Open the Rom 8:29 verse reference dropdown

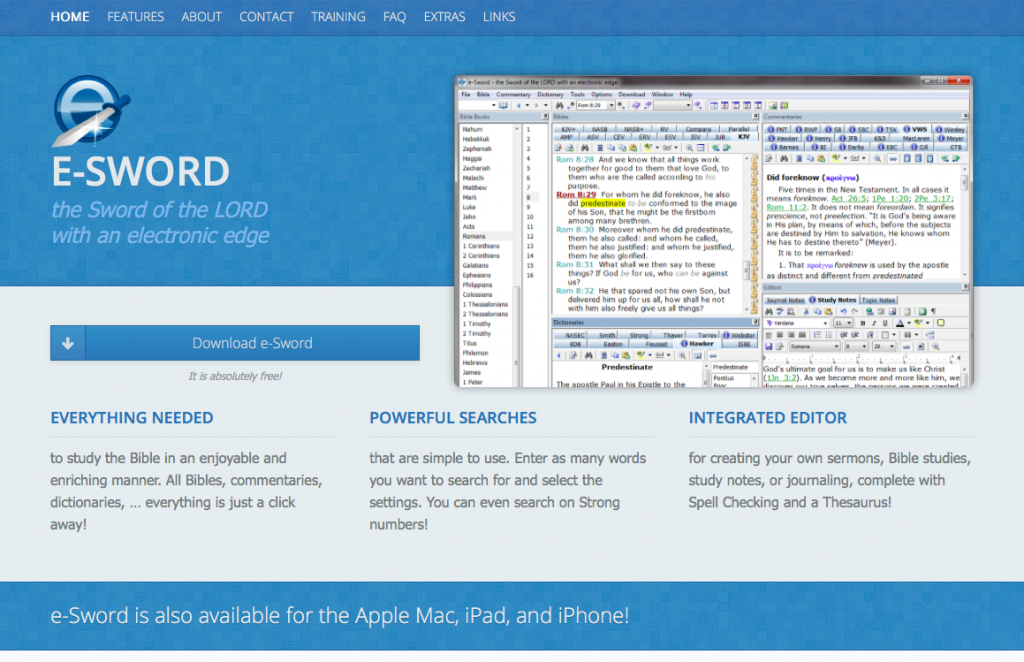tap(612, 104)
